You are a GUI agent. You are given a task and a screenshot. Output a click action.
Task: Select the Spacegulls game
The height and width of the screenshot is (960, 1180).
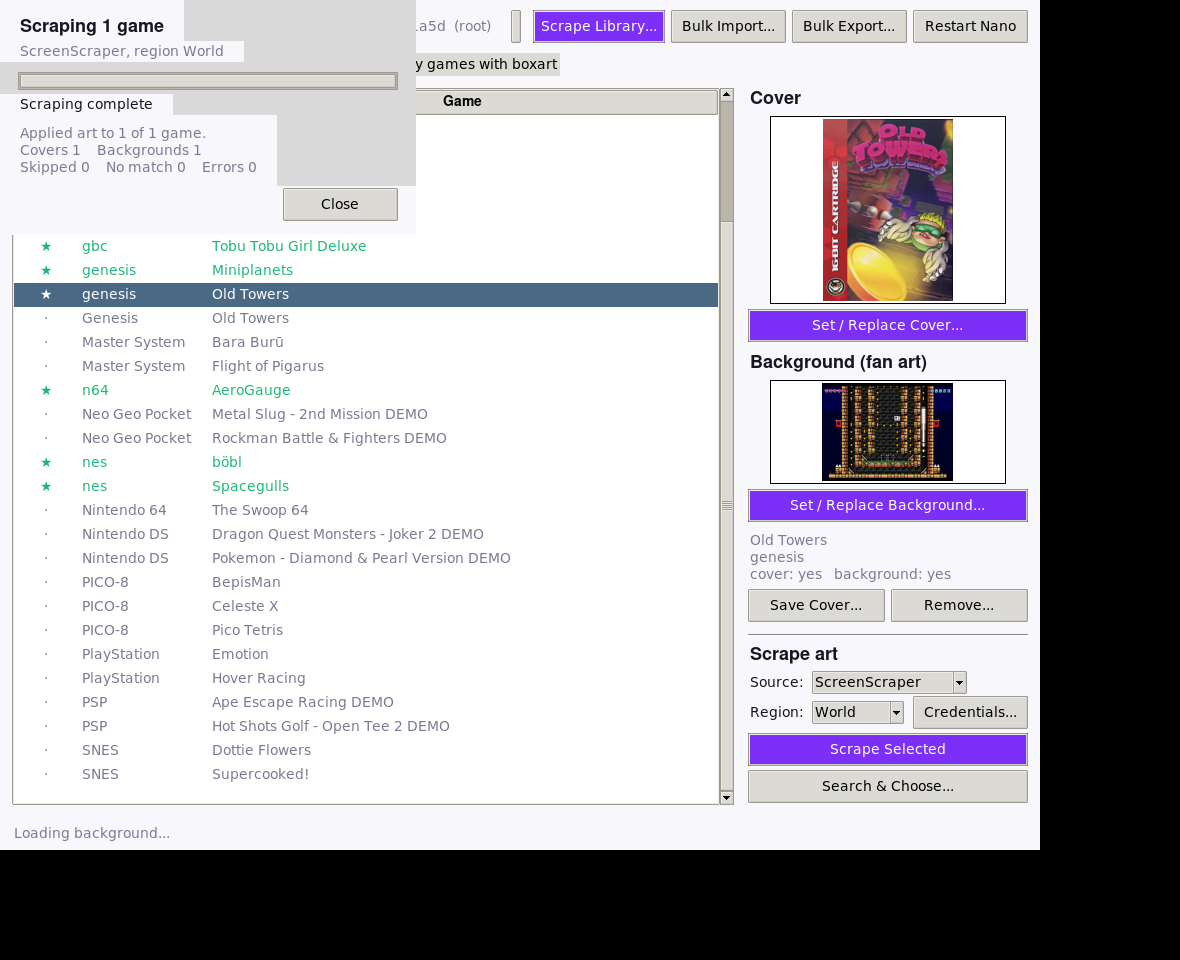point(366,487)
